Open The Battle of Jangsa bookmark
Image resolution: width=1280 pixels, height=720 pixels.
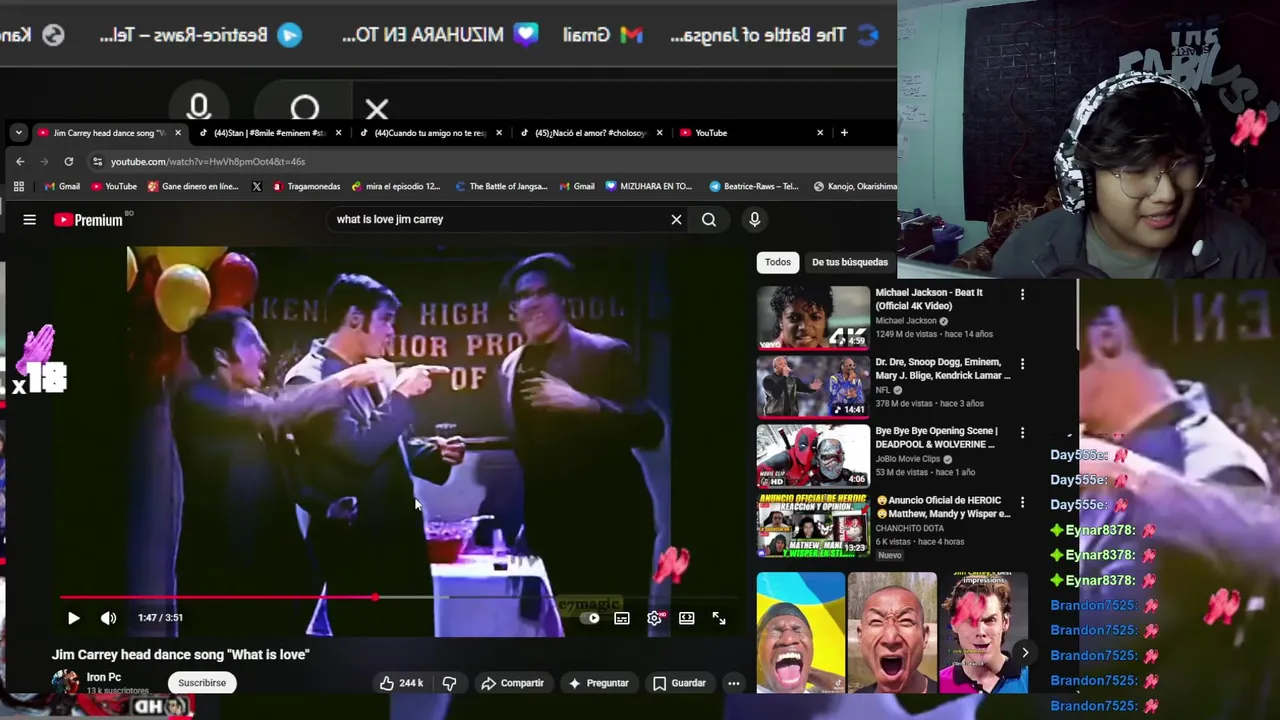501,186
